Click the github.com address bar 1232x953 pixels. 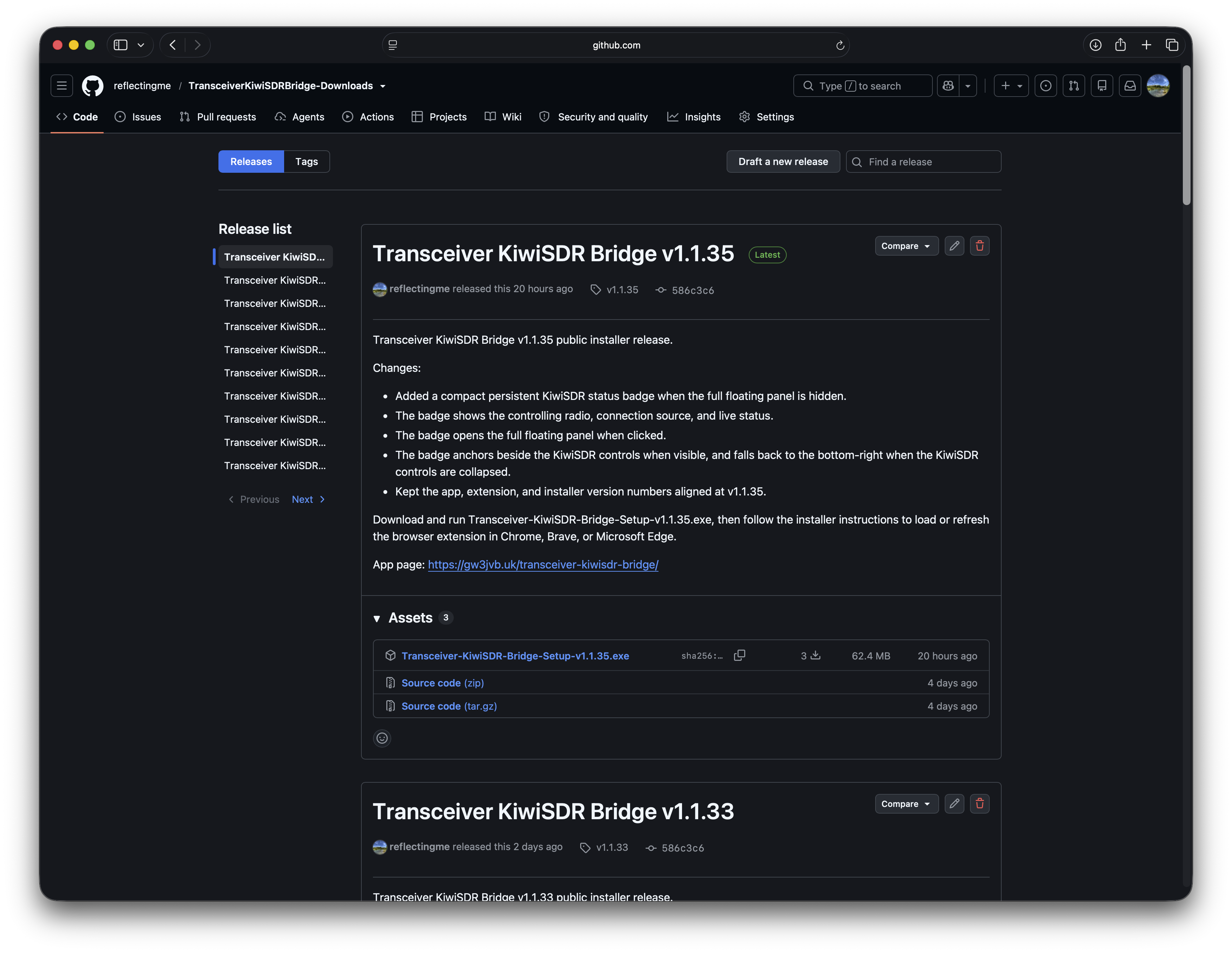[616, 45]
